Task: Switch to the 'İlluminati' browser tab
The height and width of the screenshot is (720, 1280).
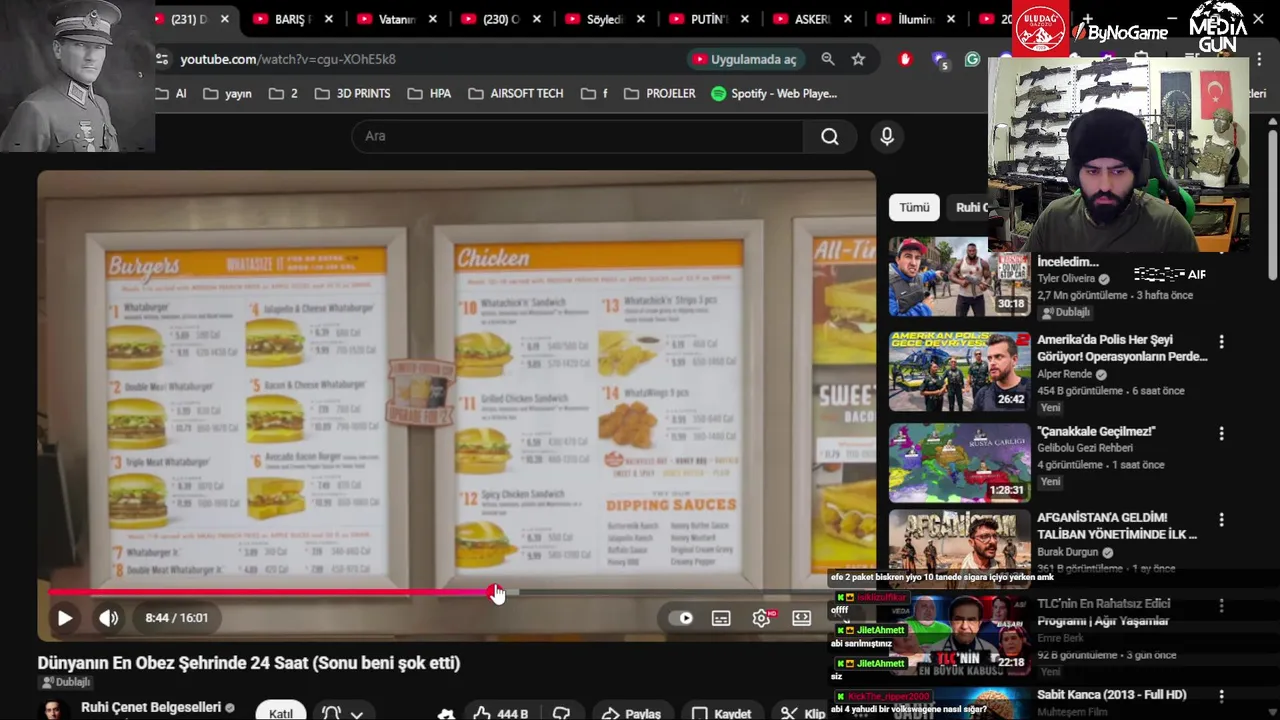Action: click(915, 19)
